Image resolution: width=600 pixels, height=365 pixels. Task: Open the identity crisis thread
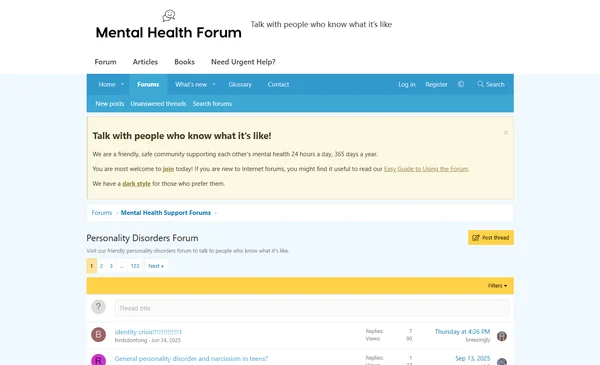click(x=148, y=332)
